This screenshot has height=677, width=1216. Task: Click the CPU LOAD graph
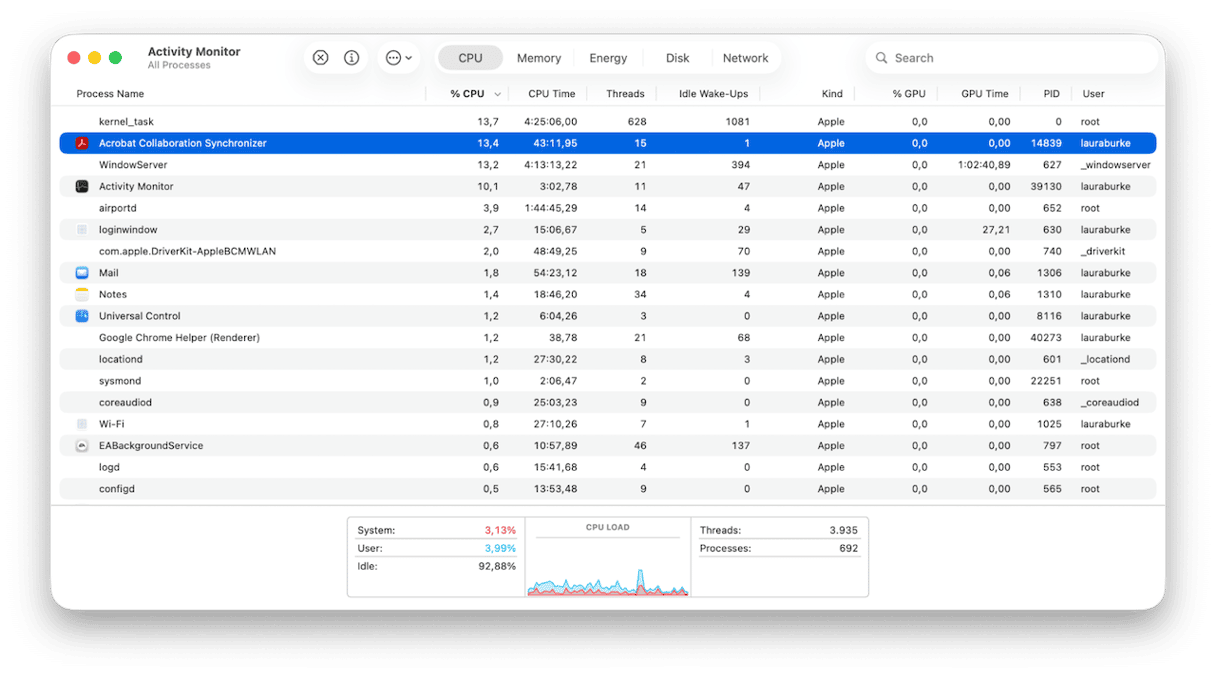click(608, 565)
